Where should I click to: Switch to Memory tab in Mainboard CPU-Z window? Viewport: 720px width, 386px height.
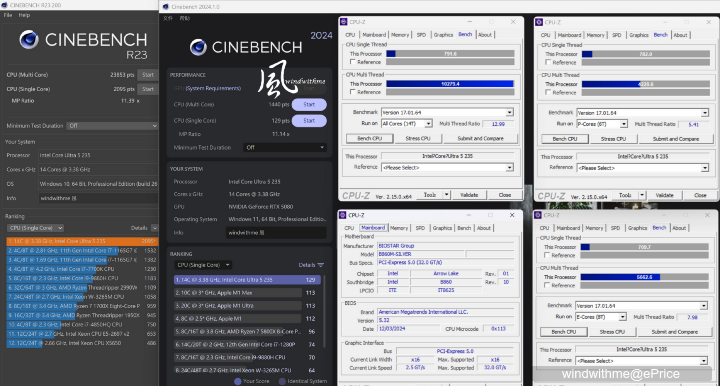coord(399,228)
